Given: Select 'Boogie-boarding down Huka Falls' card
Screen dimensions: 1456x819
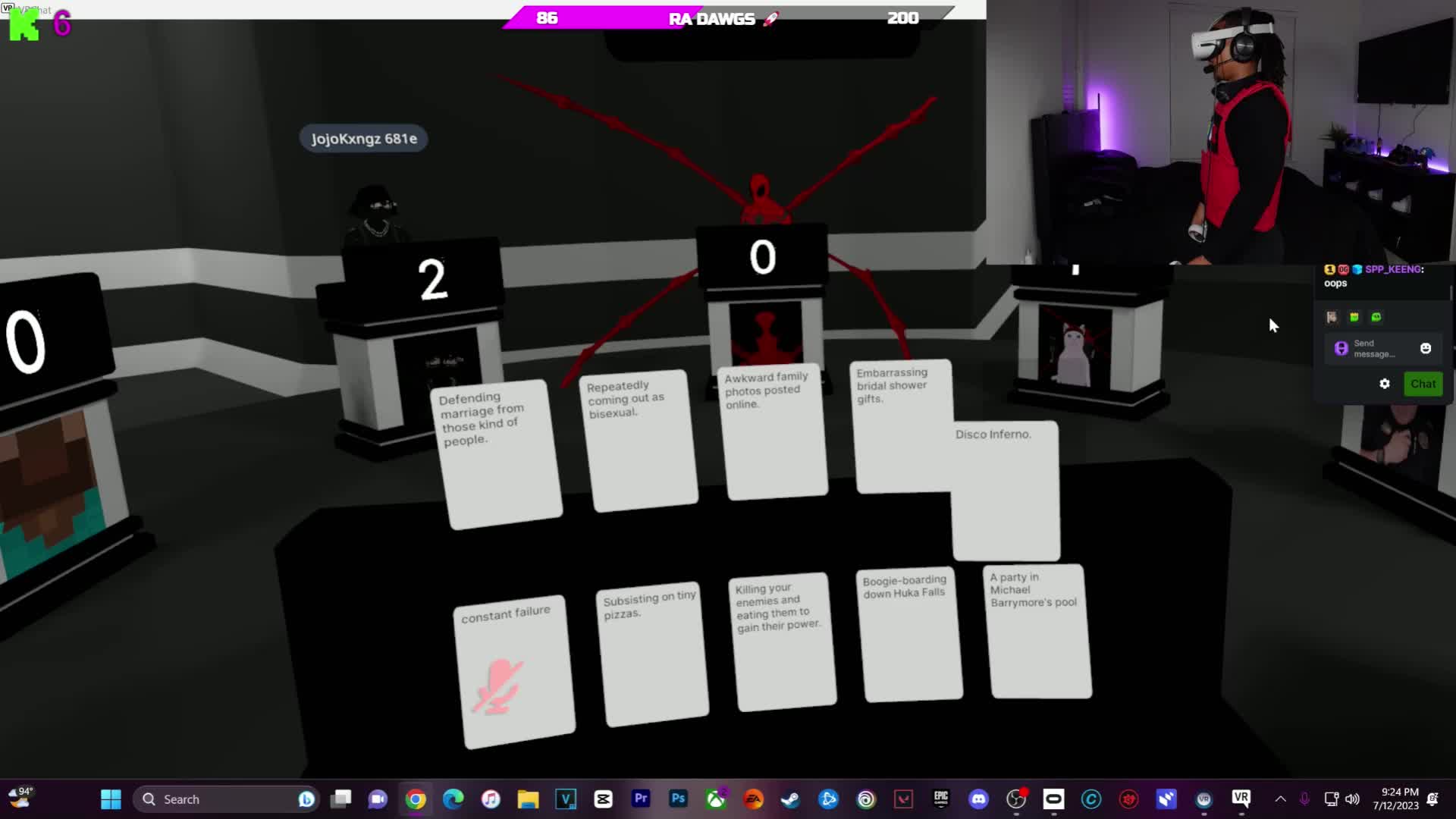Looking at the screenshot, I should pyautogui.click(x=910, y=633).
